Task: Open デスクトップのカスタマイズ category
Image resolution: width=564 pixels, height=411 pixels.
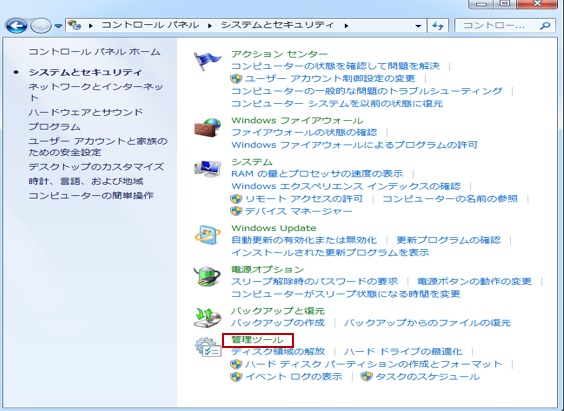Action: pos(96,167)
